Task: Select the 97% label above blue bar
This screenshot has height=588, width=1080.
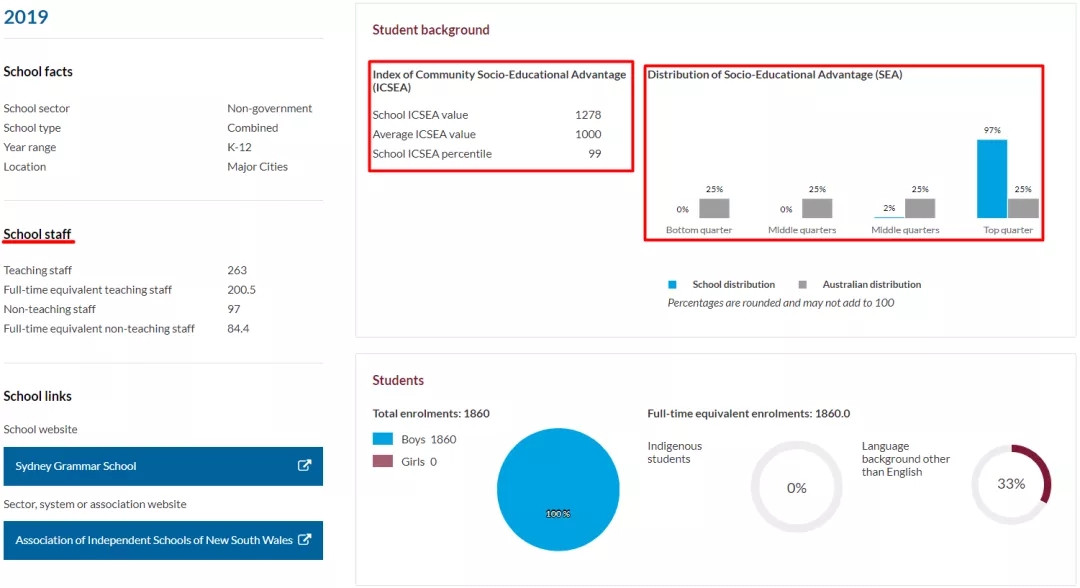Action: coord(993,130)
